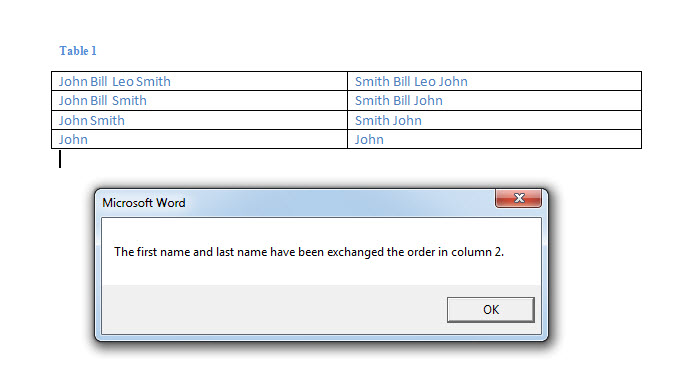Select cell Smith John in column two
Viewport: 693px width, 374px height.
pos(495,120)
